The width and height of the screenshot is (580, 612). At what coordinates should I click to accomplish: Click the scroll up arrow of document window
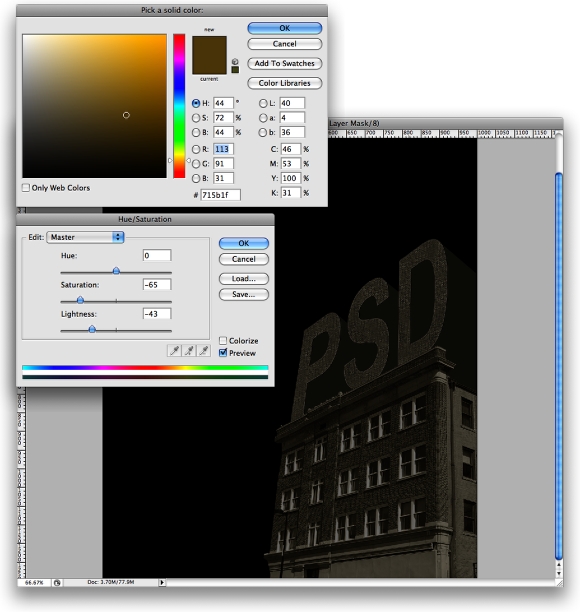point(559,565)
